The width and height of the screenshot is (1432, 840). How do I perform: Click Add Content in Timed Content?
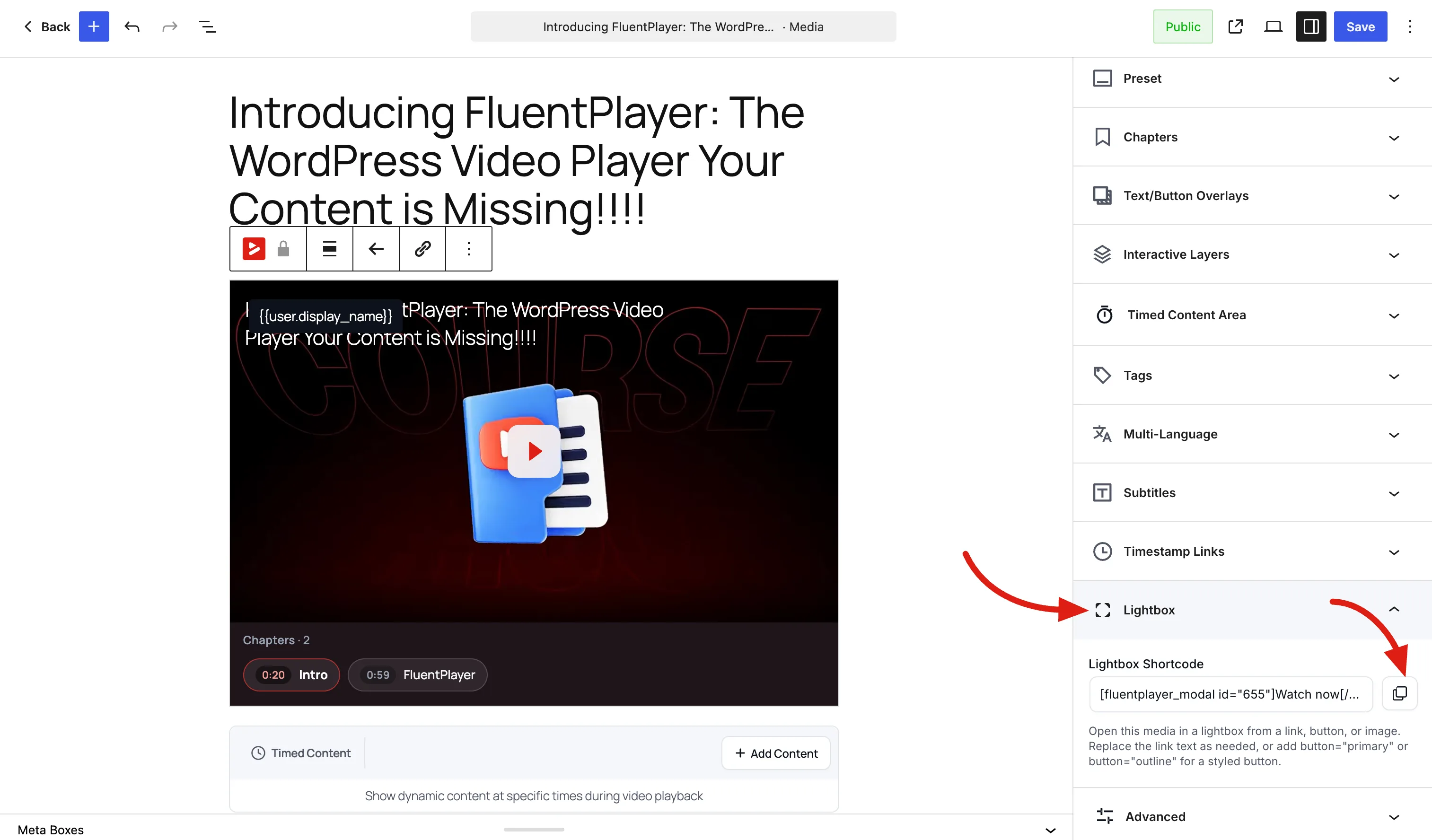click(x=776, y=753)
